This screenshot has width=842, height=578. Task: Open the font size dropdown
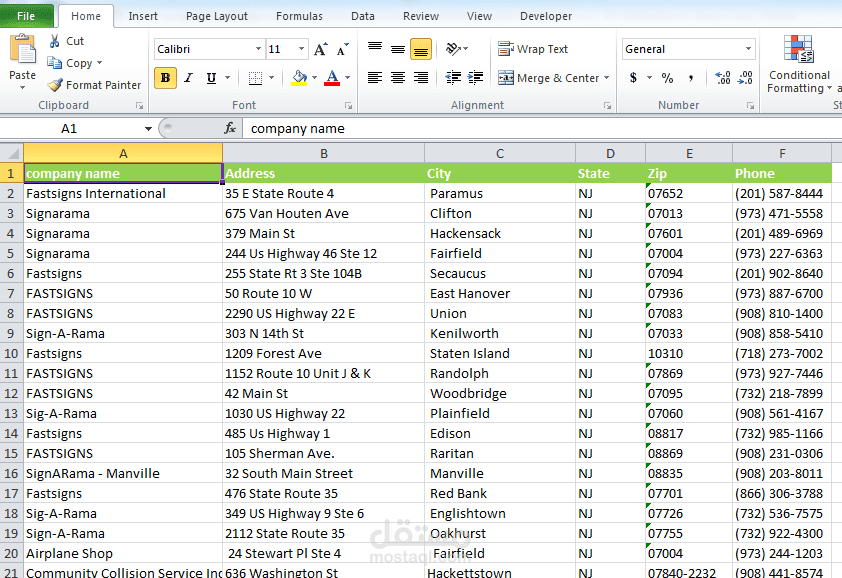click(301, 49)
